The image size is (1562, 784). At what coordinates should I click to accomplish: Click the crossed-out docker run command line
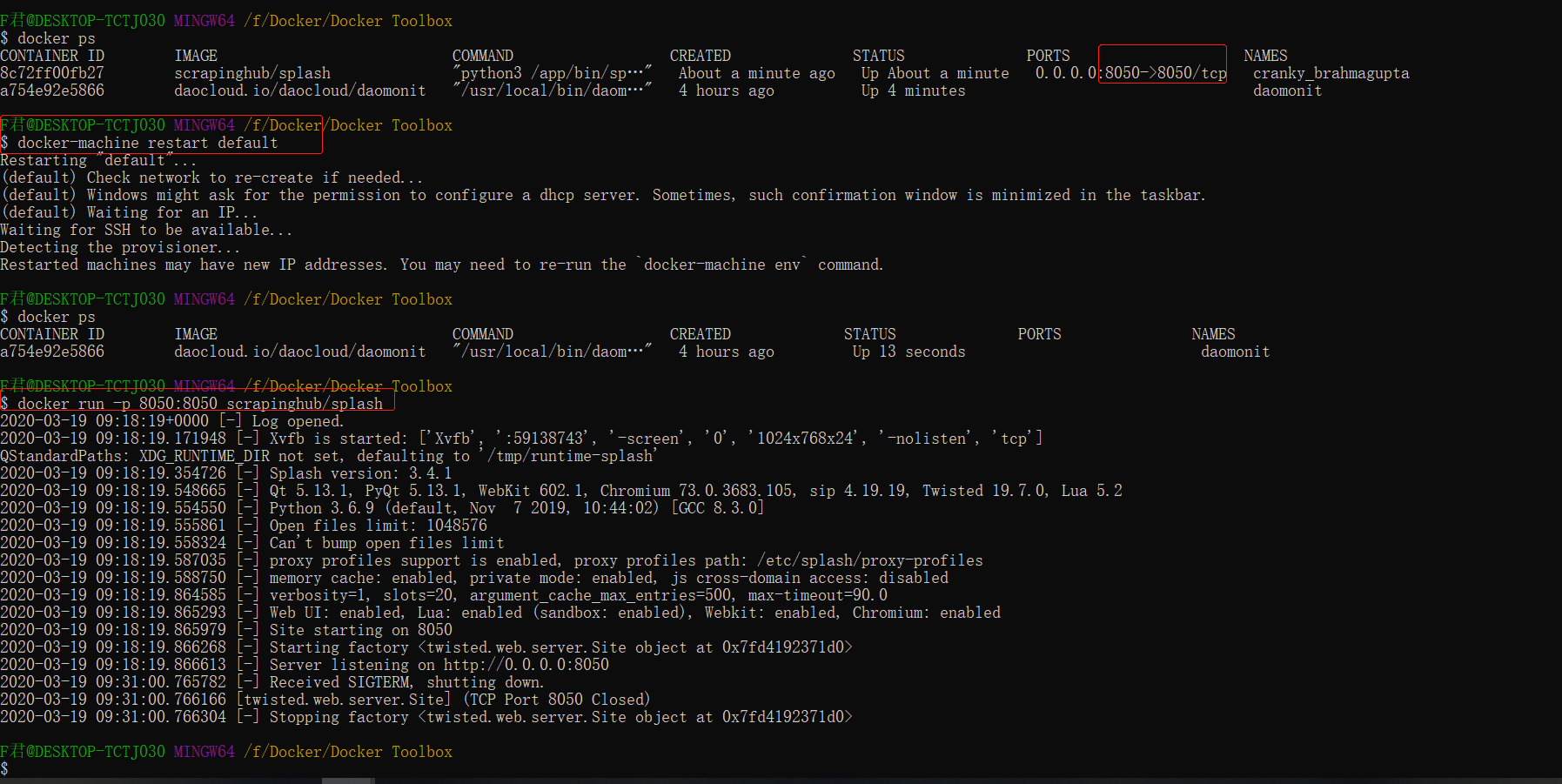(x=193, y=403)
